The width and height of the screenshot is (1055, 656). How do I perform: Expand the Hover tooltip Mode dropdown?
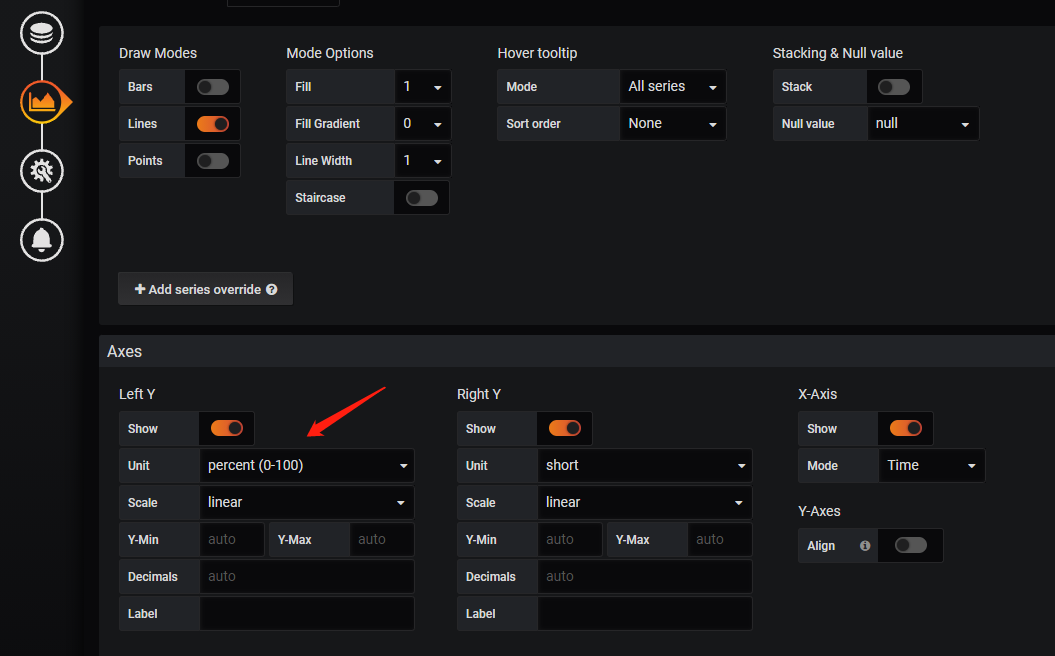672,87
